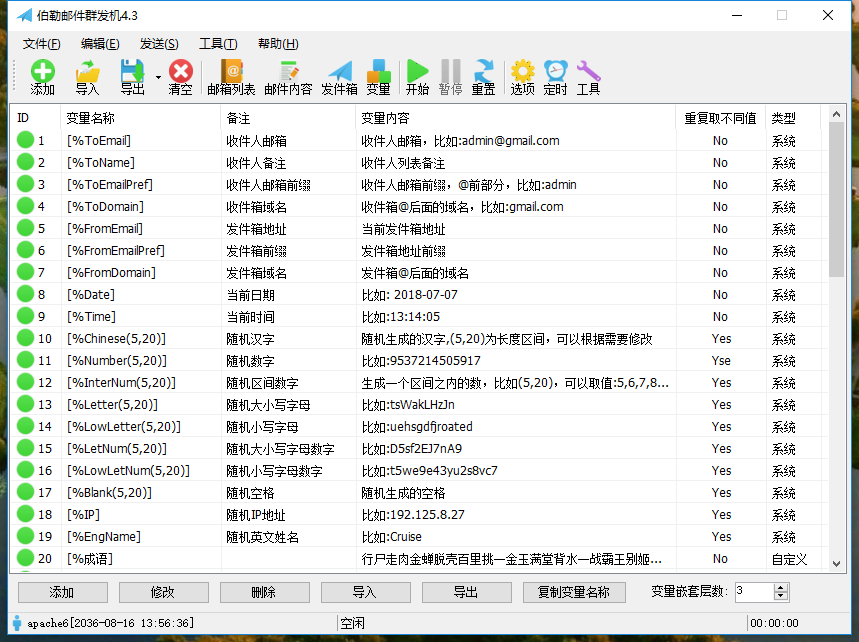Viewport: 859px width, 642px height.
Task: Click the bottom 添加 button
Action: tap(62, 593)
